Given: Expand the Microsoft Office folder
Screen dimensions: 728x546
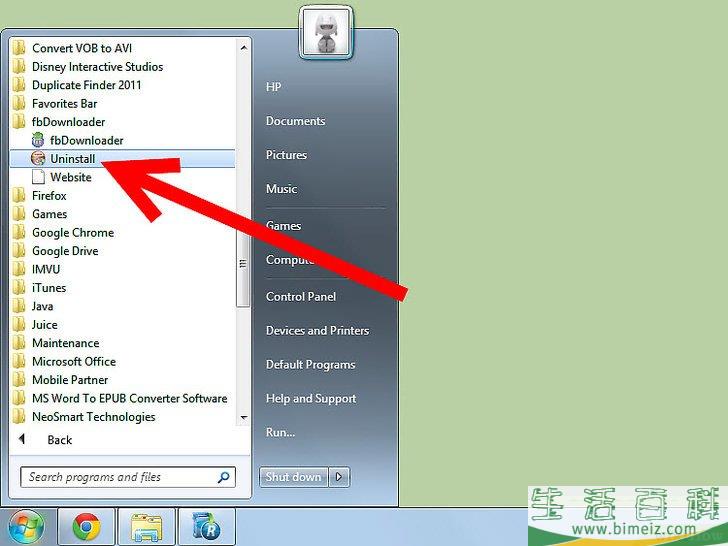Looking at the screenshot, I should (x=74, y=362).
